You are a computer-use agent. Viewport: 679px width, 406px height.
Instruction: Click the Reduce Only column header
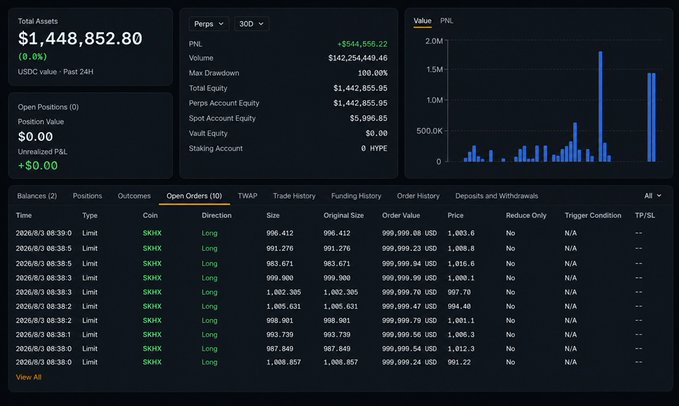click(526, 215)
